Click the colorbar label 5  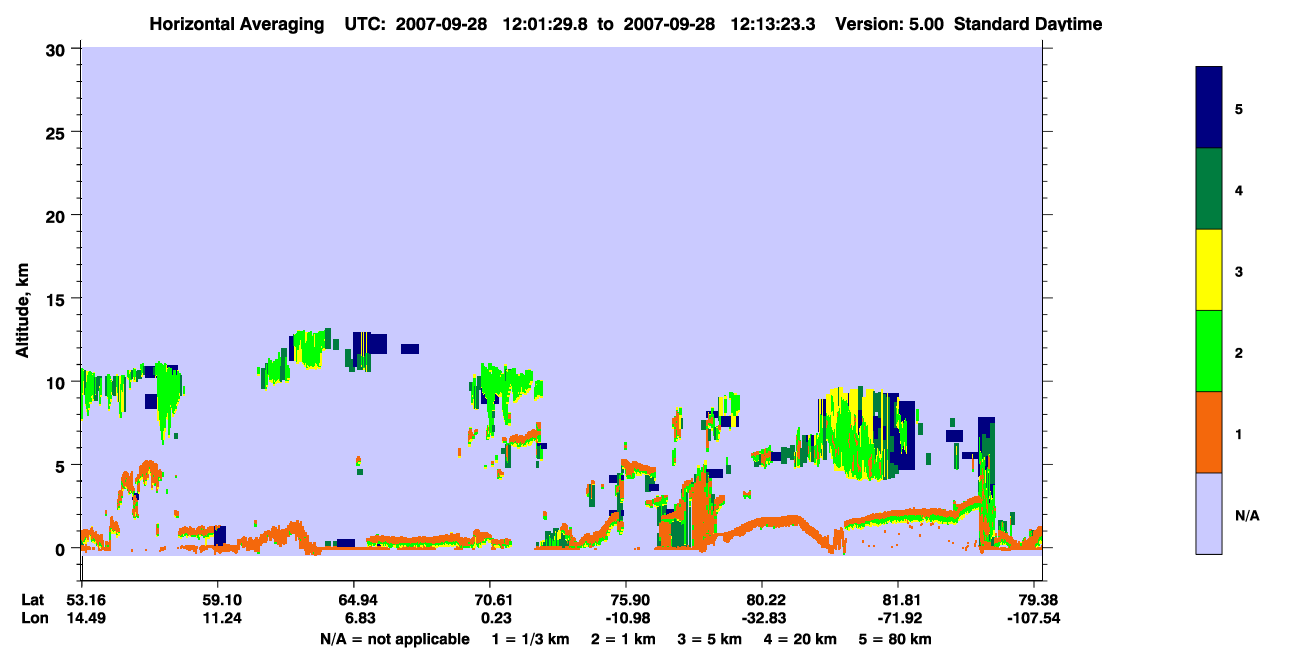[1239, 109]
